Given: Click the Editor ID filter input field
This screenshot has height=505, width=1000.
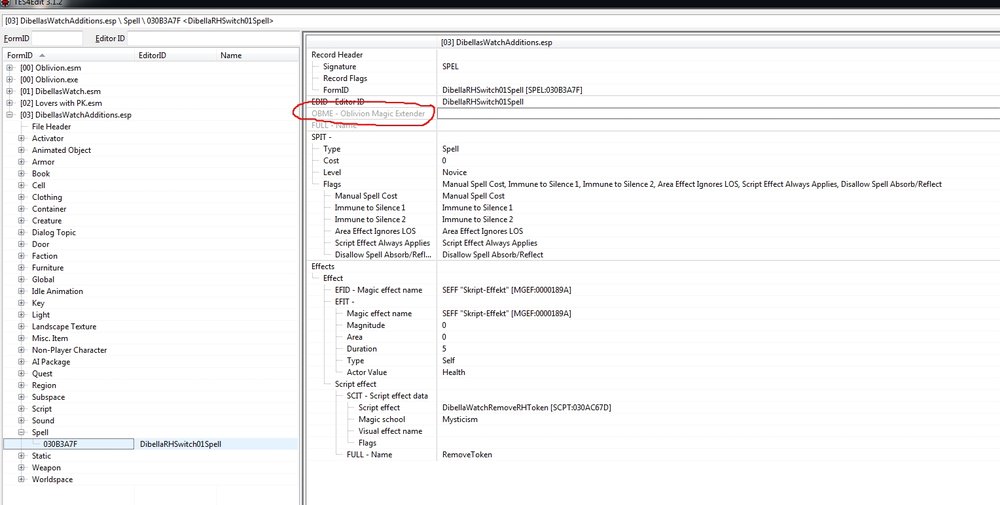Looking at the screenshot, I should [x=213, y=38].
